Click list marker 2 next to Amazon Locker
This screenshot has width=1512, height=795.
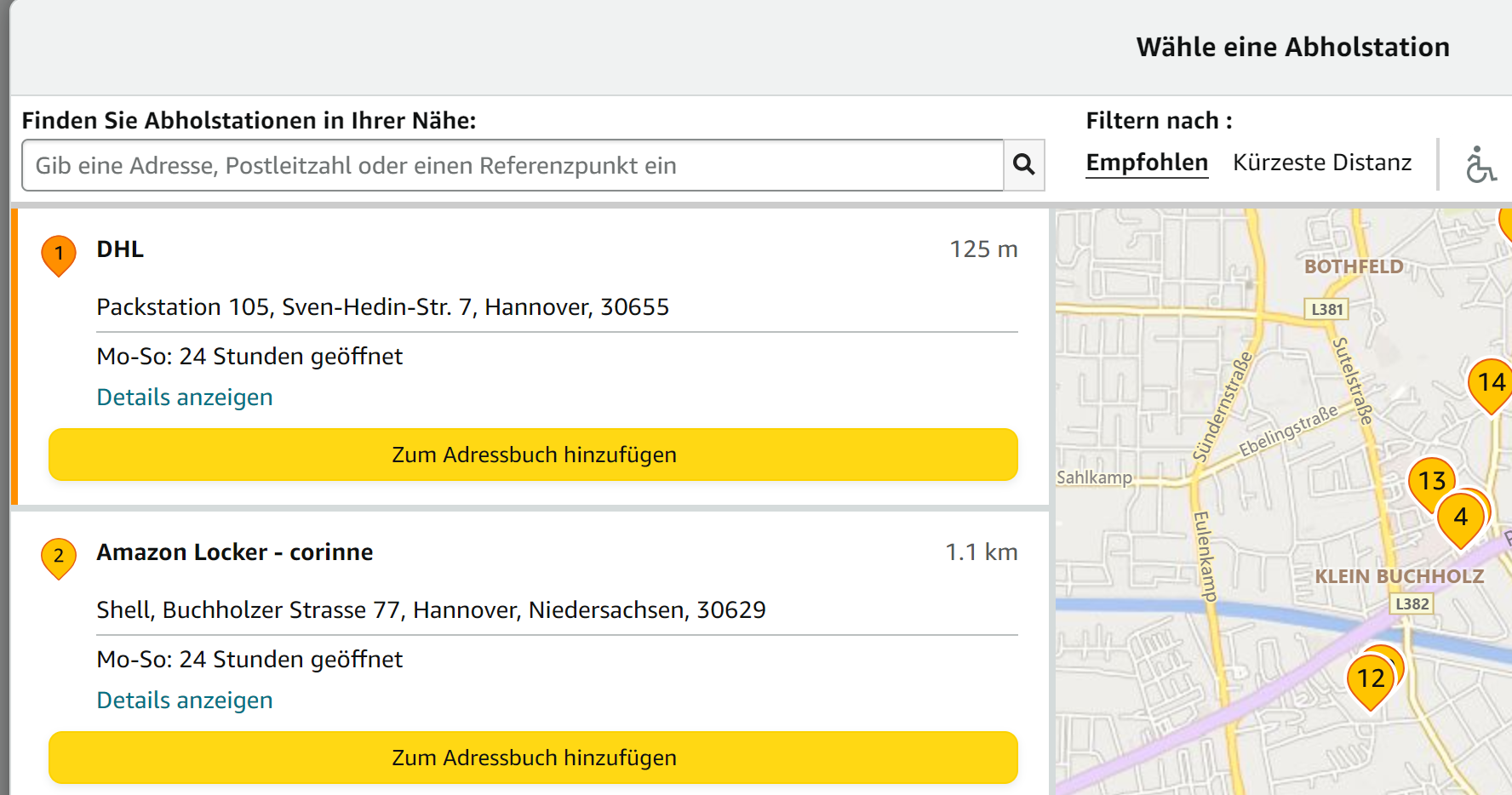(x=59, y=558)
